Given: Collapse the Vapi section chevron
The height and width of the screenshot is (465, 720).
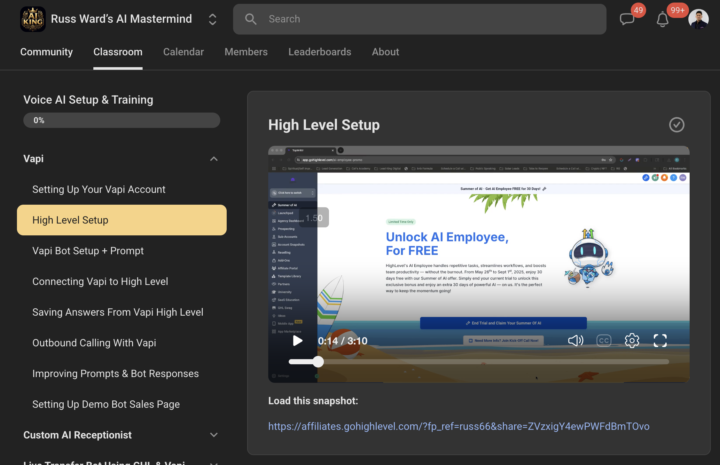Looking at the screenshot, I should click(x=214, y=159).
